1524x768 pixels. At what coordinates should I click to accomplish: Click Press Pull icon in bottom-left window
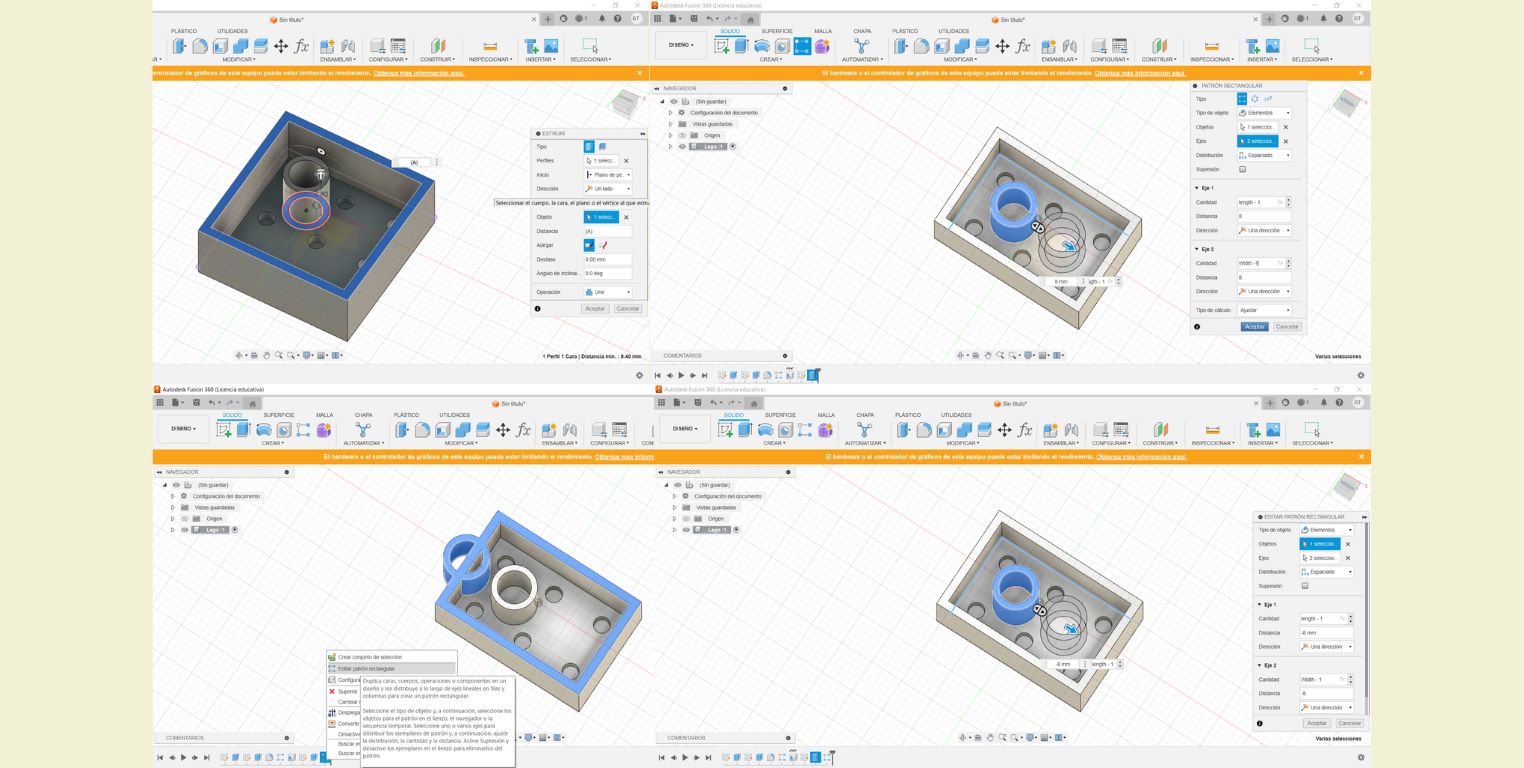point(402,430)
